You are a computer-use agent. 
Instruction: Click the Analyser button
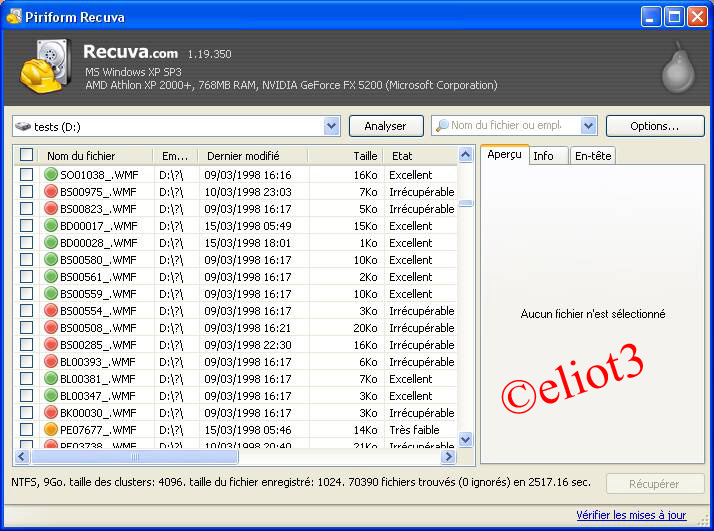pos(386,126)
